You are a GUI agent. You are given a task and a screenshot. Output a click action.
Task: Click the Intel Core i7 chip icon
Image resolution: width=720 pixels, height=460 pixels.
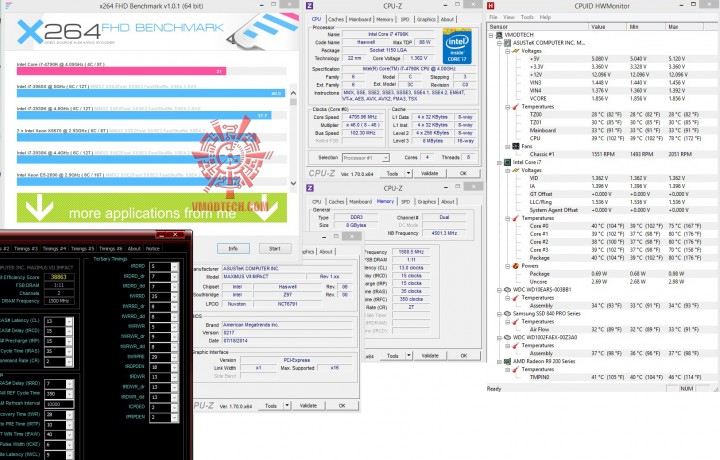pyautogui.click(x=507, y=162)
